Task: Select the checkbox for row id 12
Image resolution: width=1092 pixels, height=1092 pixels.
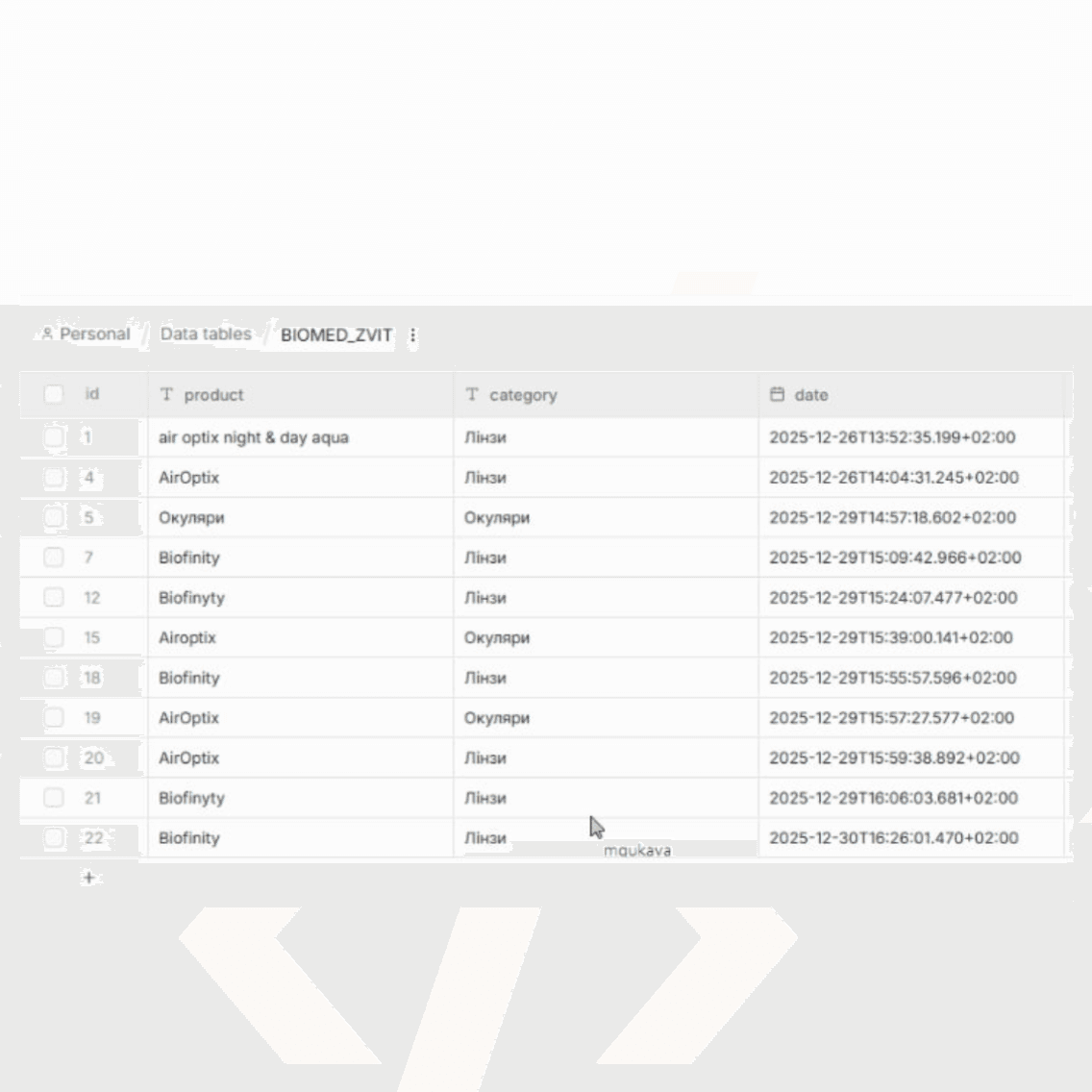Action: click(54, 598)
